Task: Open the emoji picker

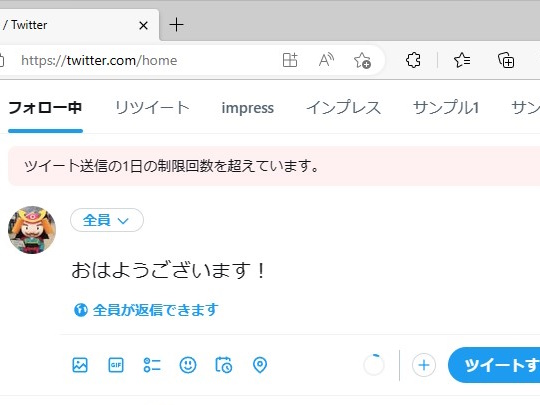Action: click(x=188, y=365)
